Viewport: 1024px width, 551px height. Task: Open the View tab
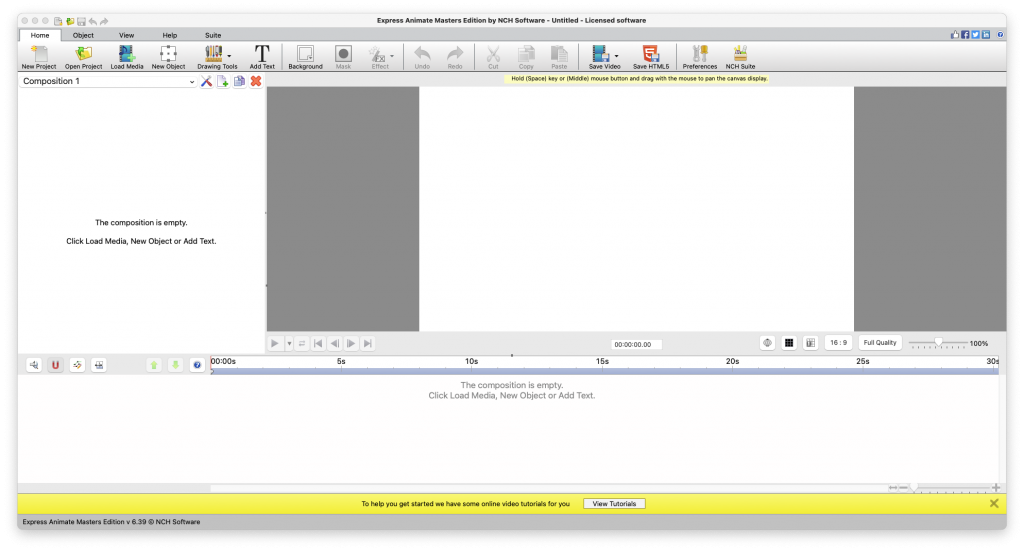coord(127,35)
